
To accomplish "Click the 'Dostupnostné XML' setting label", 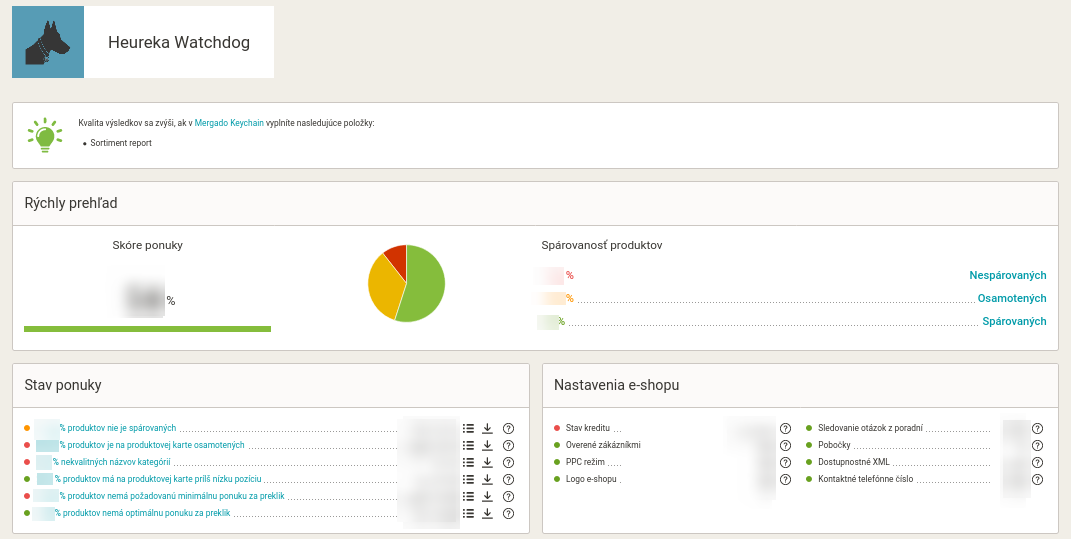I will pyautogui.click(x=854, y=462).
